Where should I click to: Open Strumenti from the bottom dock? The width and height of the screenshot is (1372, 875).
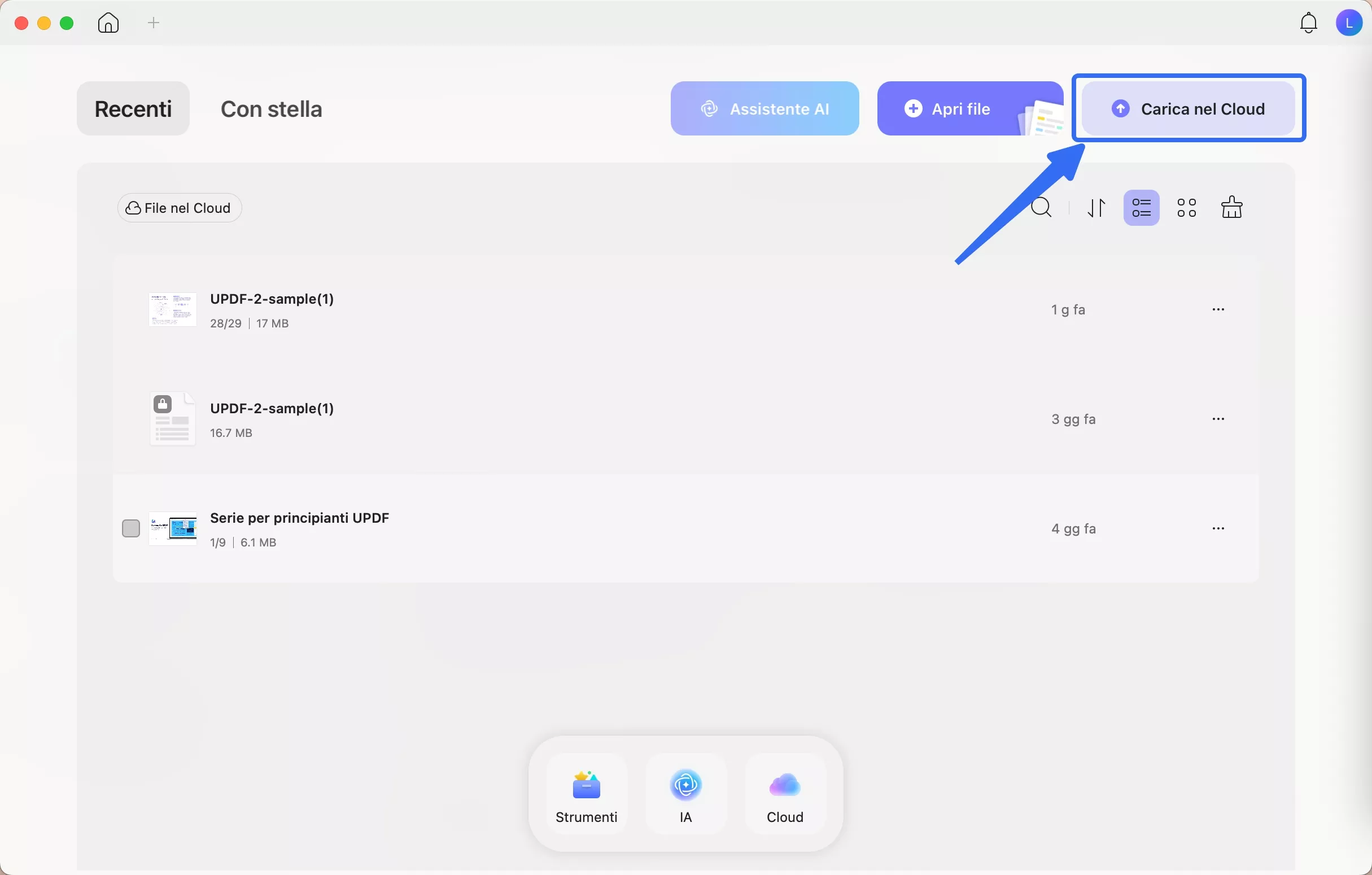[x=586, y=795]
